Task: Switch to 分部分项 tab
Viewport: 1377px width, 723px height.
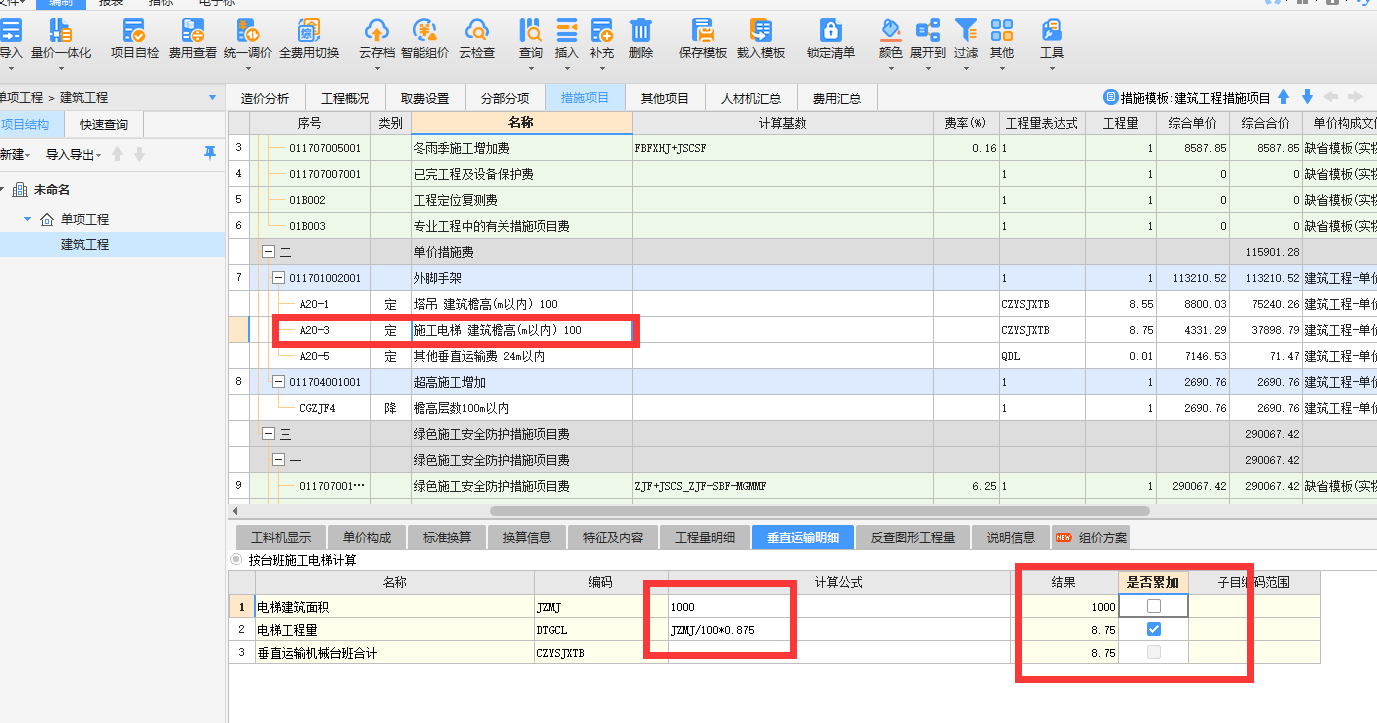Action: (x=505, y=98)
